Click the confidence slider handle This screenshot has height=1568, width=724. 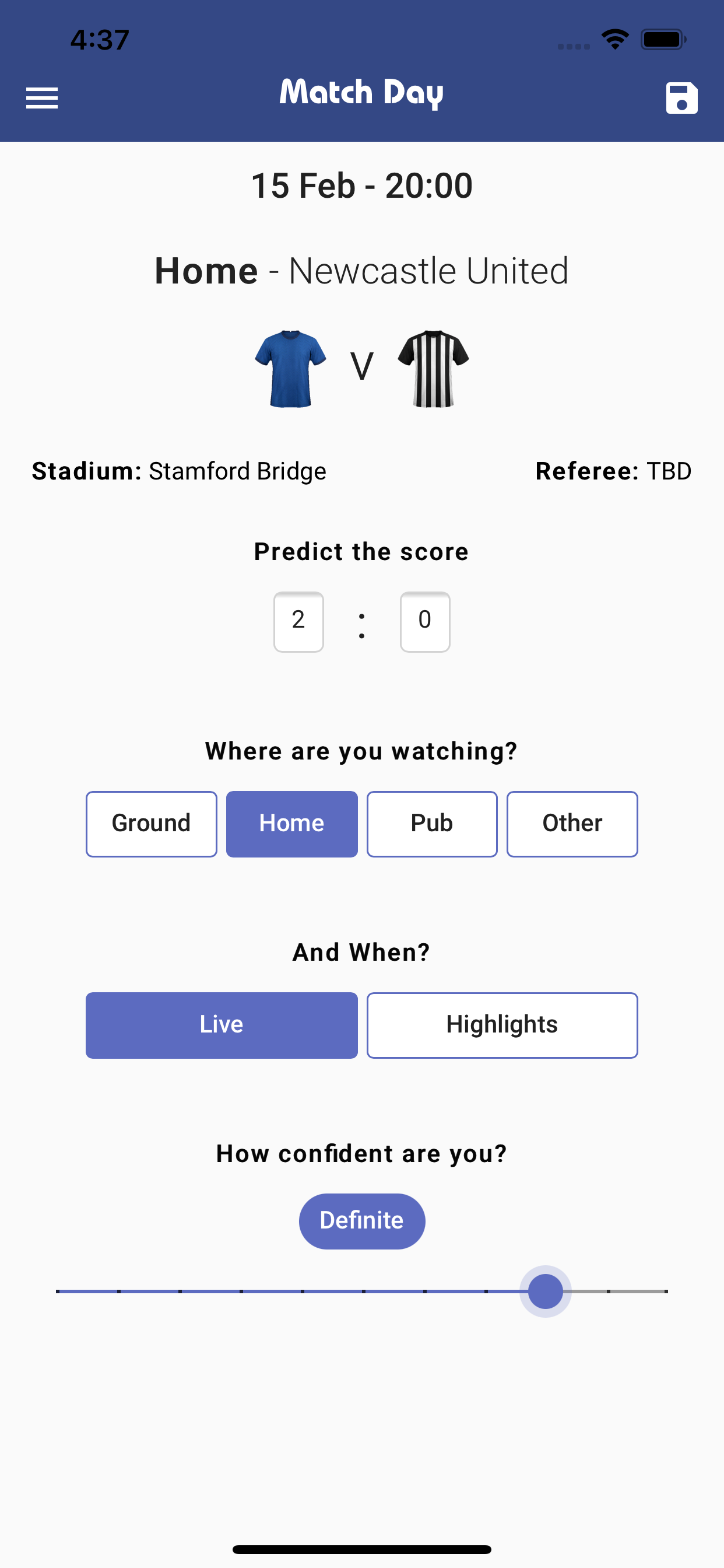(545, 1291)
